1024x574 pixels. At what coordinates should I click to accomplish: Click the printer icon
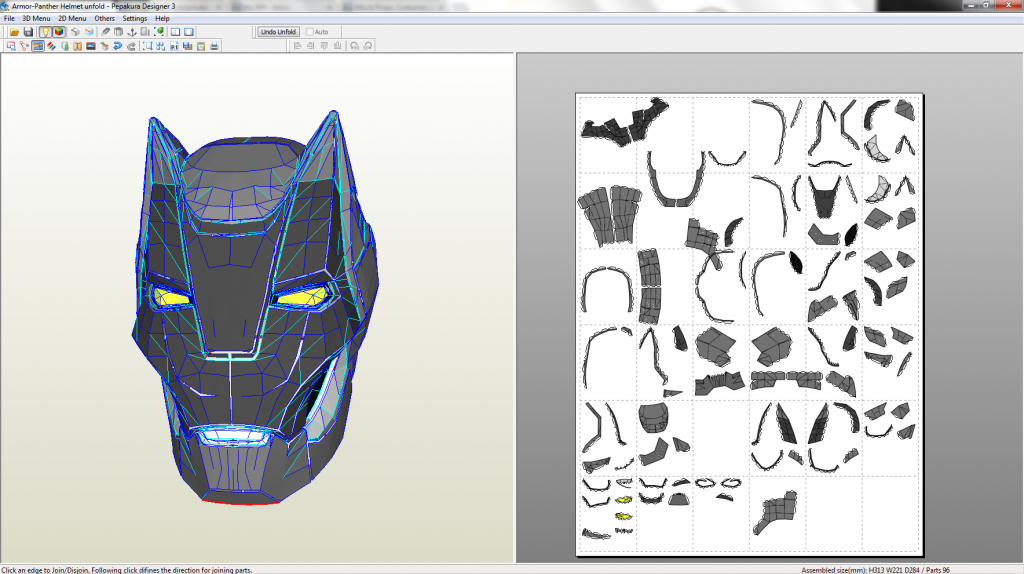click(x=214, y=46)
